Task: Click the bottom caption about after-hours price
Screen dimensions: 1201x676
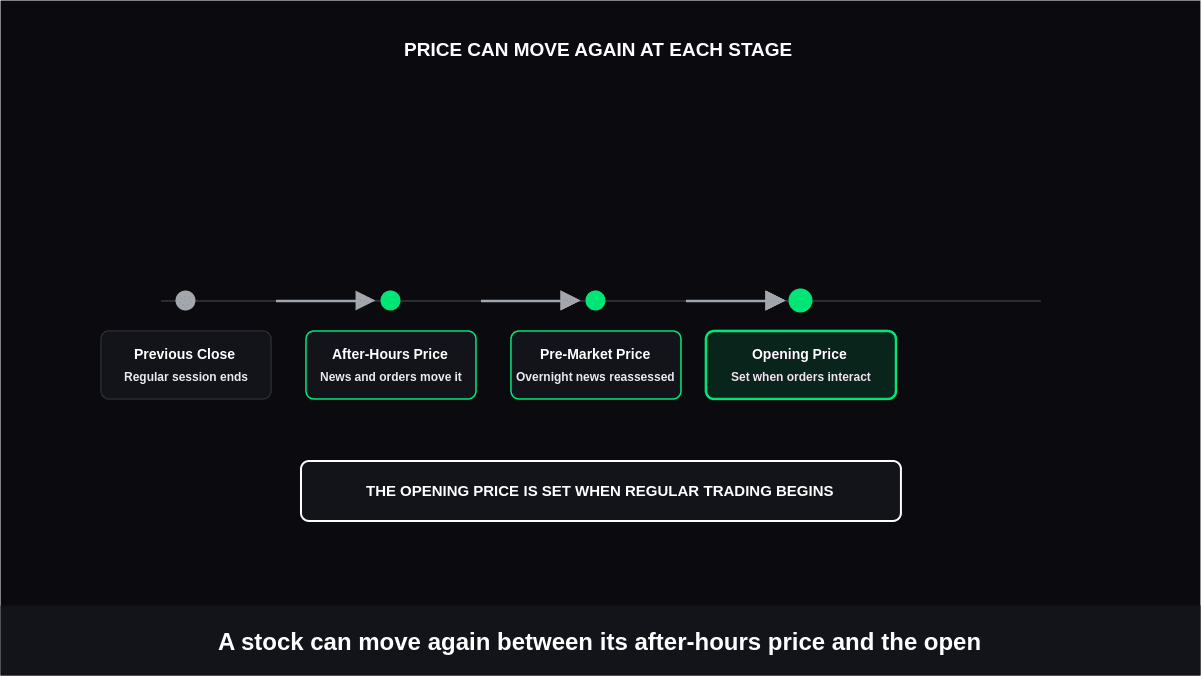Action: pyautogui.click(x=600, y=642)
